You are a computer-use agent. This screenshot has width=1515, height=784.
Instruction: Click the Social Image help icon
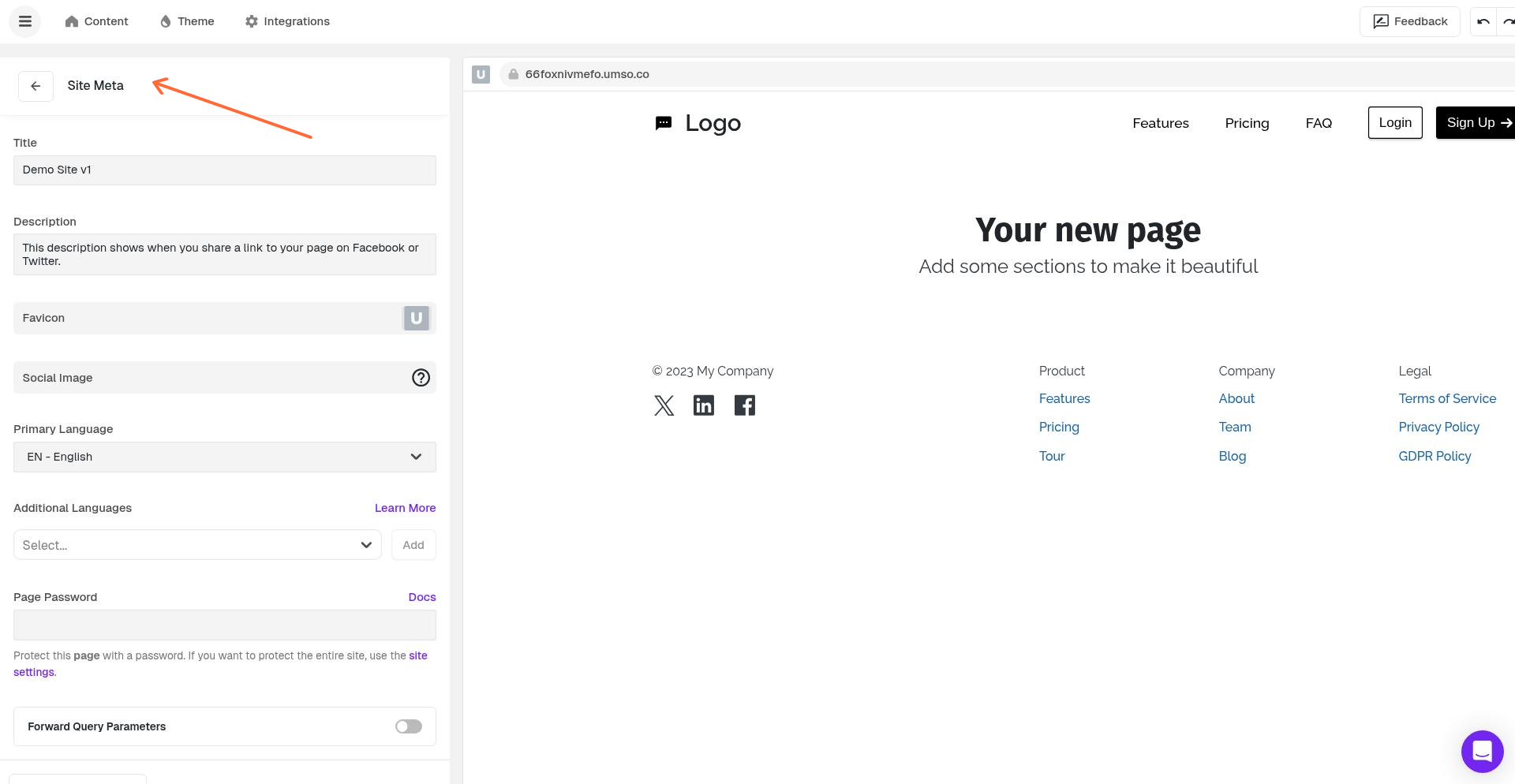[x=421, y=378]
